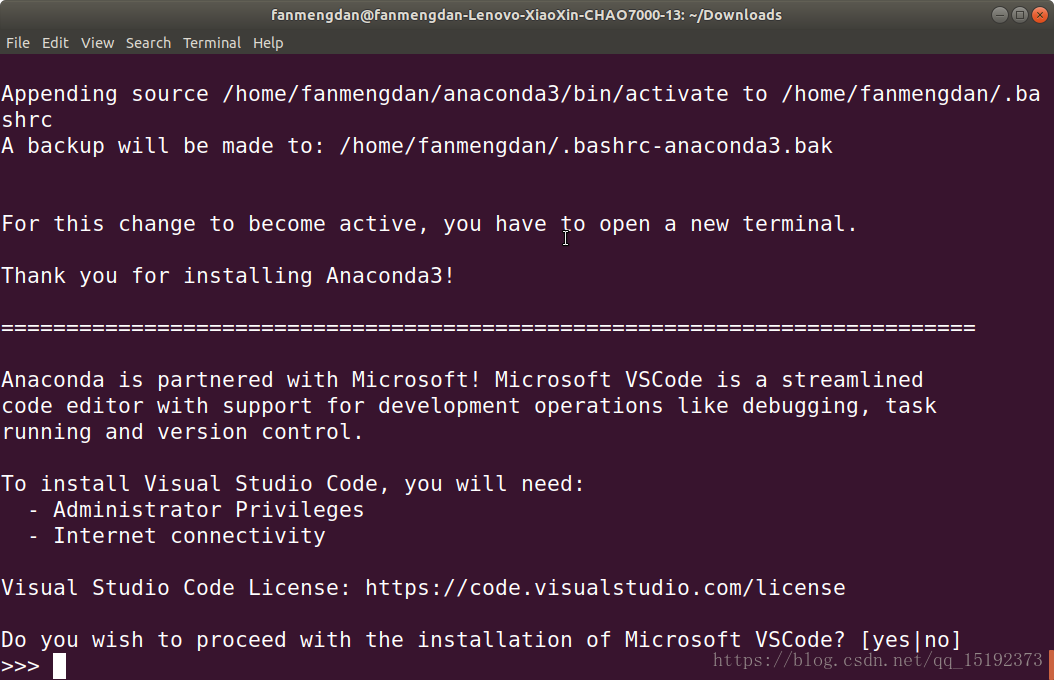
Task: Maximize the terminal window
Action: click(x=1019, y=14)
